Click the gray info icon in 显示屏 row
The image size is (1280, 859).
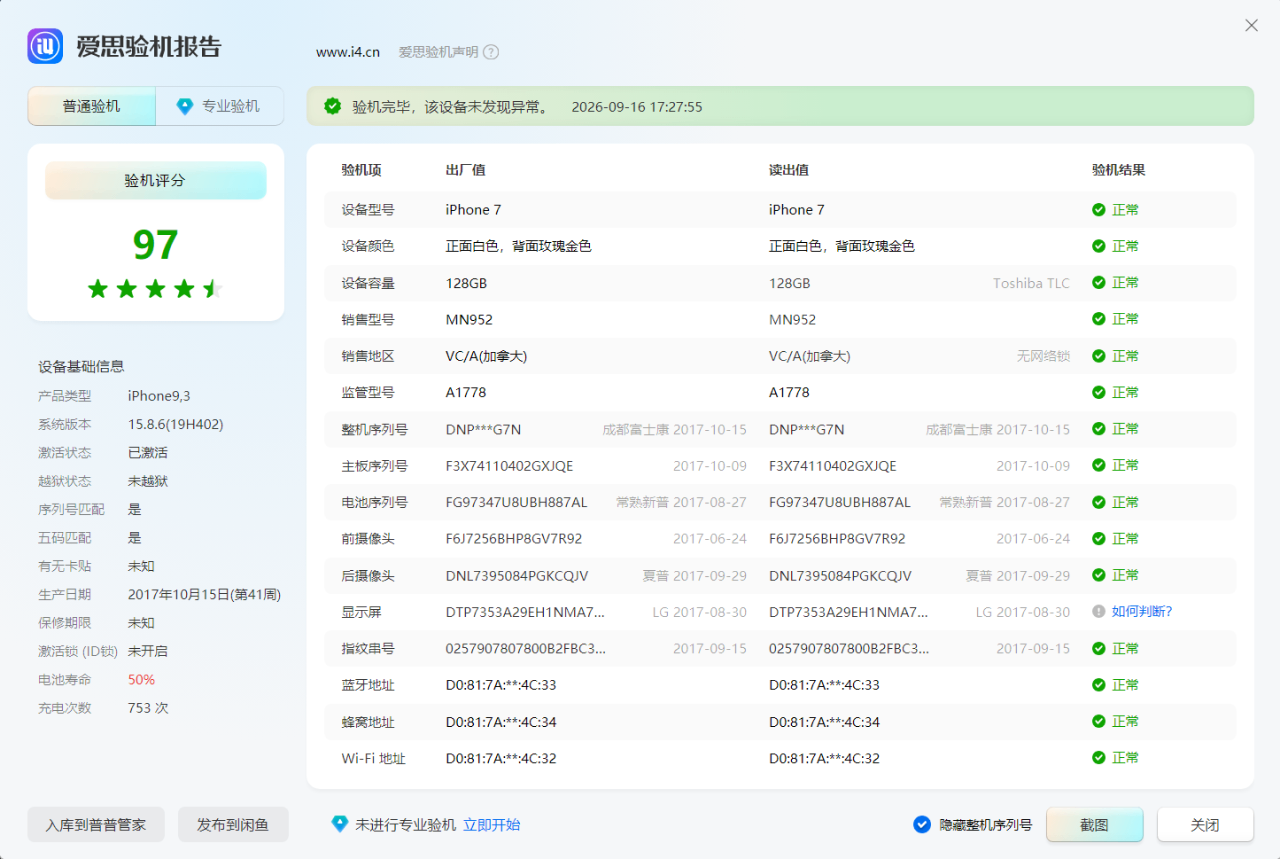pyautogui.click(x=1098, y=611)
